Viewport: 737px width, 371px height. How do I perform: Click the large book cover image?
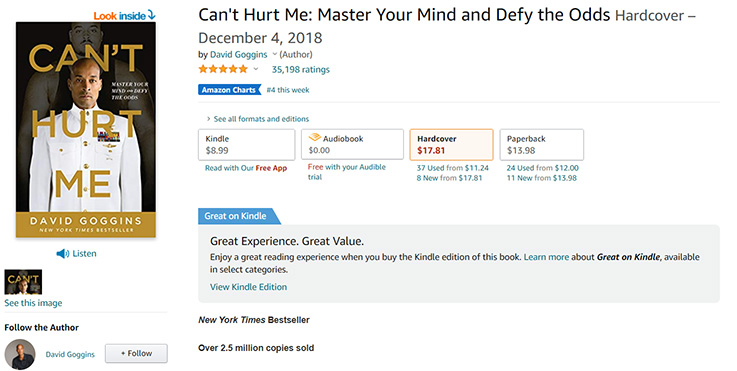[86, 130]
